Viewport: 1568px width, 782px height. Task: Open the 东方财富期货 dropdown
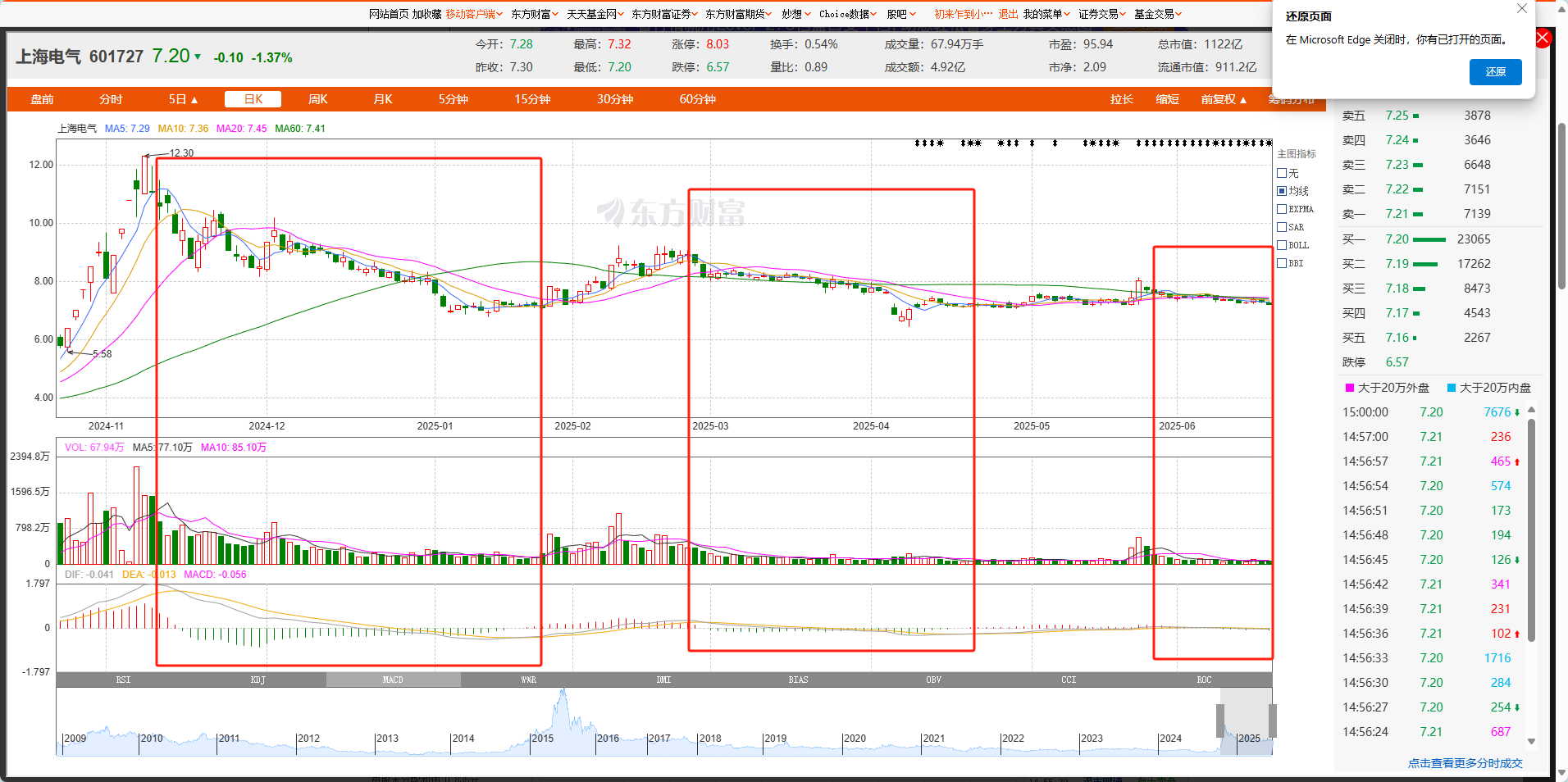click(x=738, y=14)
